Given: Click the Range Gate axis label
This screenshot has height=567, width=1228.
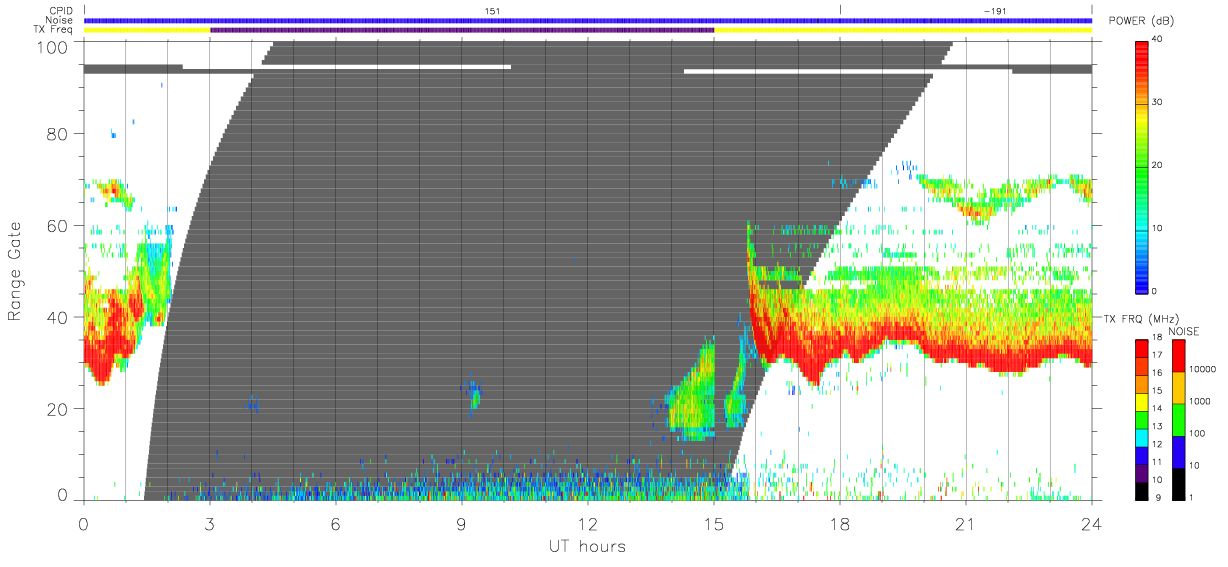Looking at the screenshot, I should point(15,270).
